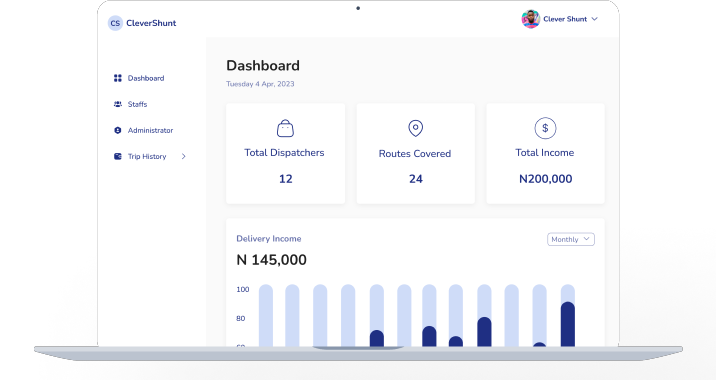Screen dimensions: 716x380
Task: Click the Administrator shield icon
Action: coord(118,130)
